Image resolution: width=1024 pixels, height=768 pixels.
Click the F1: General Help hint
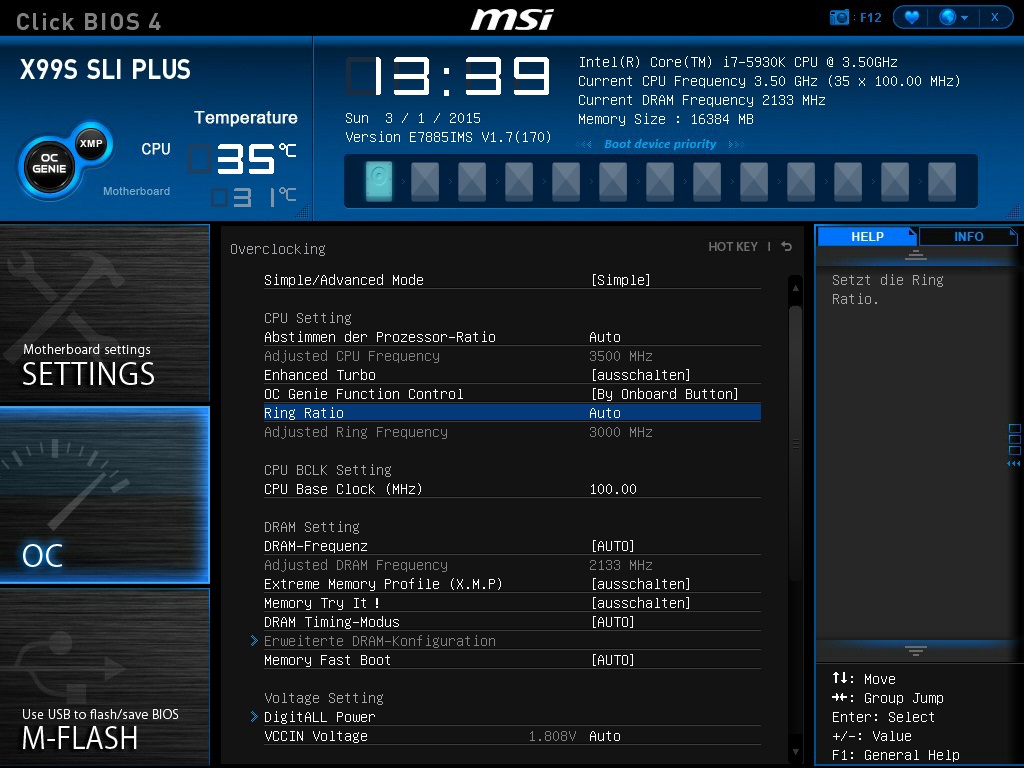click(895, 755)
